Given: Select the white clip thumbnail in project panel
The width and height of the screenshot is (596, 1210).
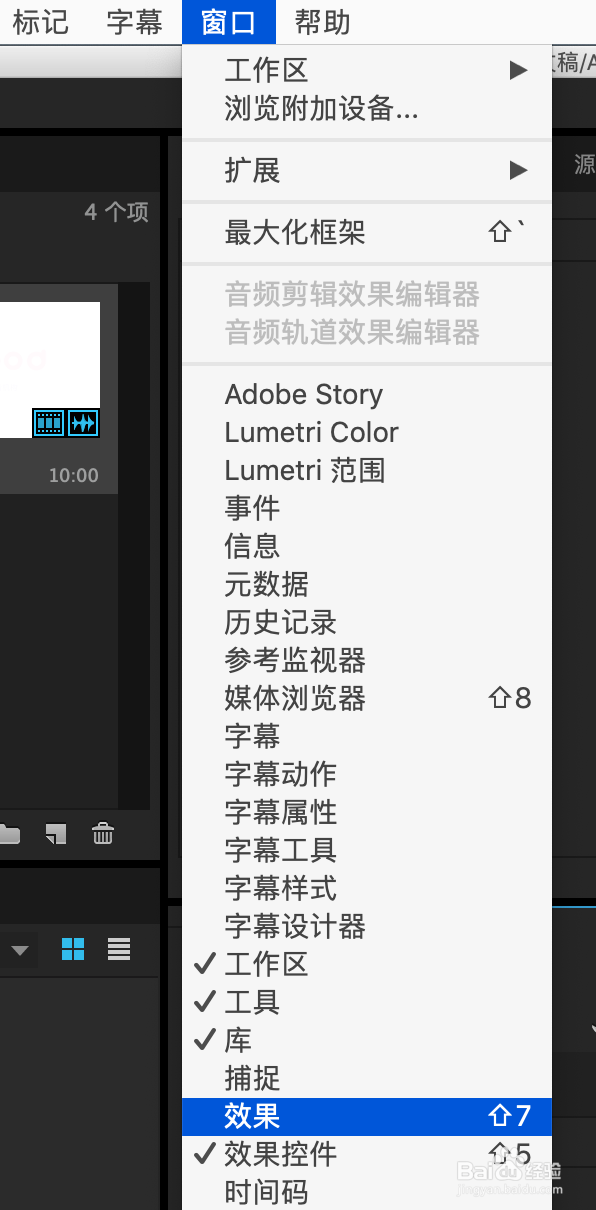Looking at the screenshot, I should pos(50,370).
